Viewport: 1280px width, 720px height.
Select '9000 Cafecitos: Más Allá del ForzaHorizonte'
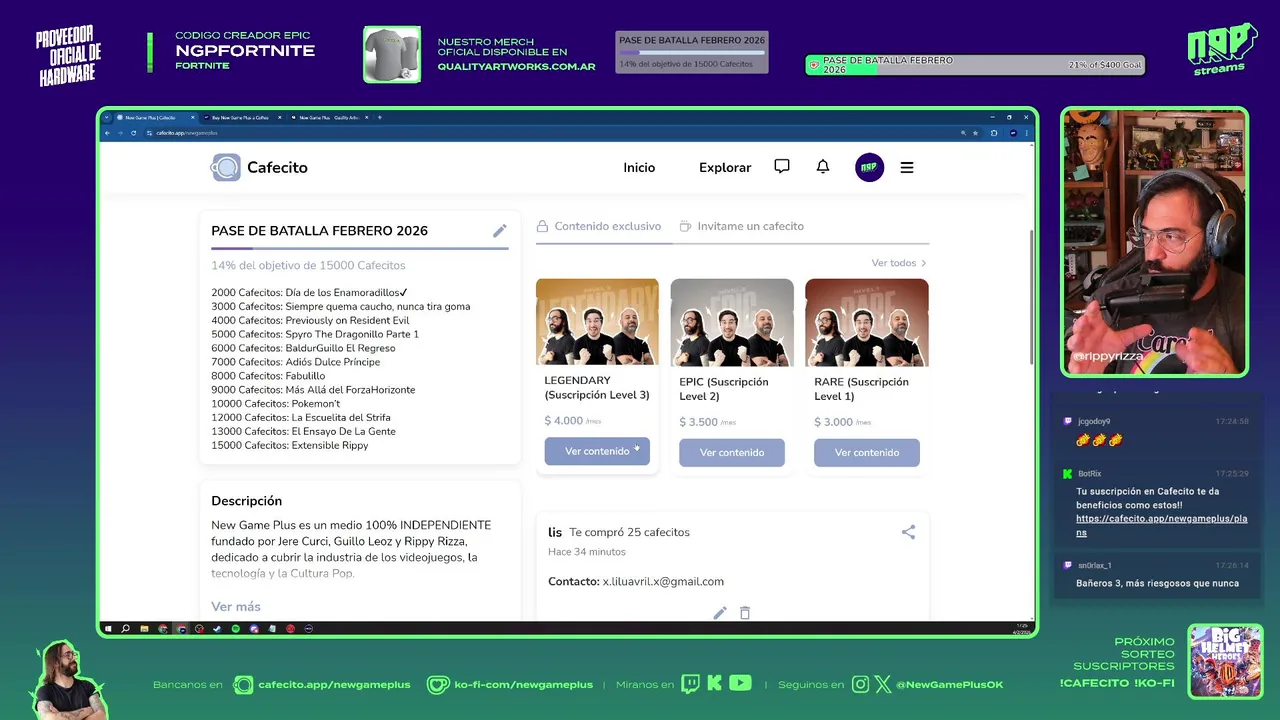click(313, 390)
